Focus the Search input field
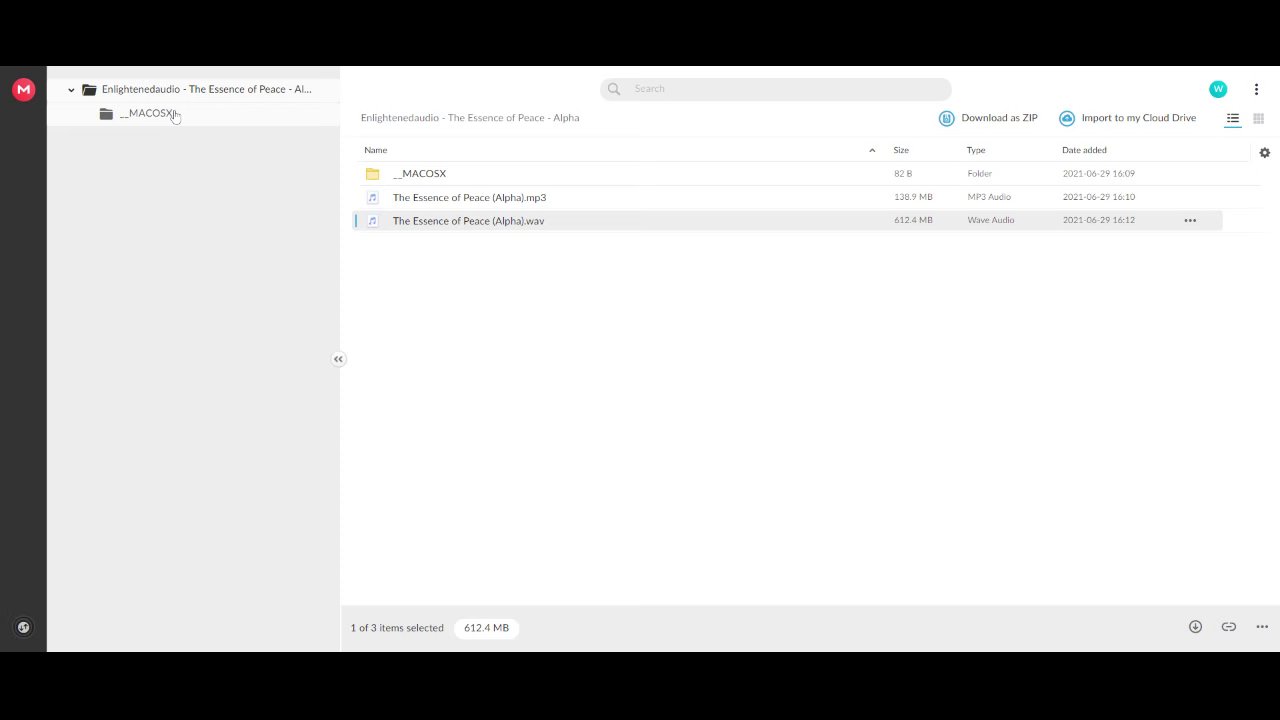 (x=776, y=89)
